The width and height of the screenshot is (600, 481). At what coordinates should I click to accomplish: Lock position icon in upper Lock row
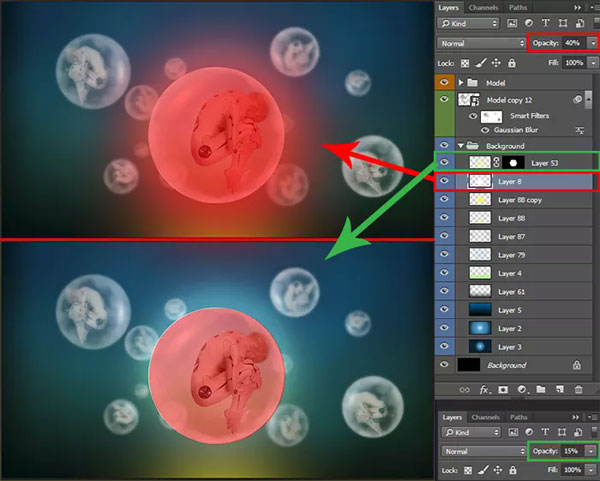pyautogui.click(x=496, y=63)
